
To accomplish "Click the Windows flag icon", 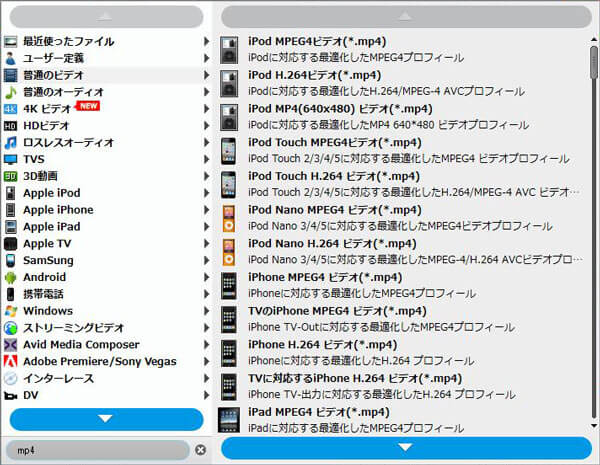I will pos(11,311).
